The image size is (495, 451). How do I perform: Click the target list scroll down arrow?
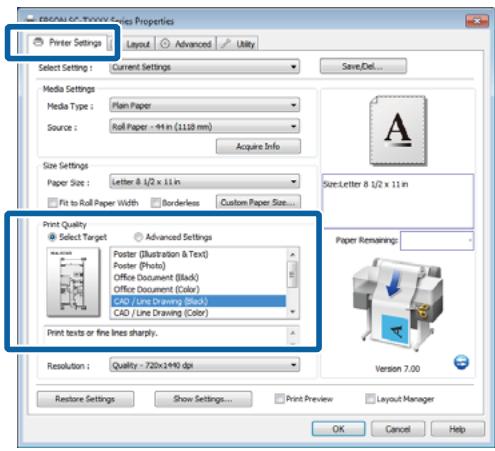[x=292, y=312]
